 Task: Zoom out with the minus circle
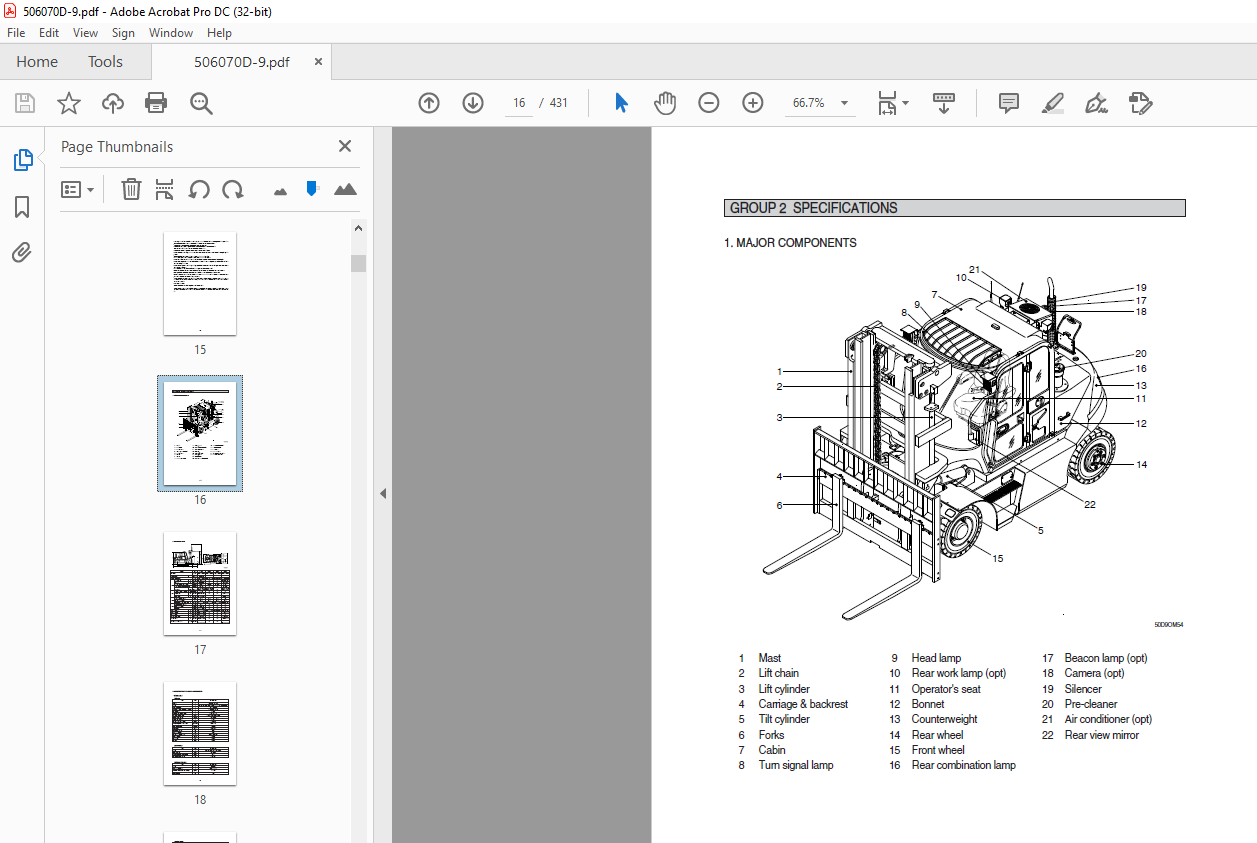click(709, 103)
